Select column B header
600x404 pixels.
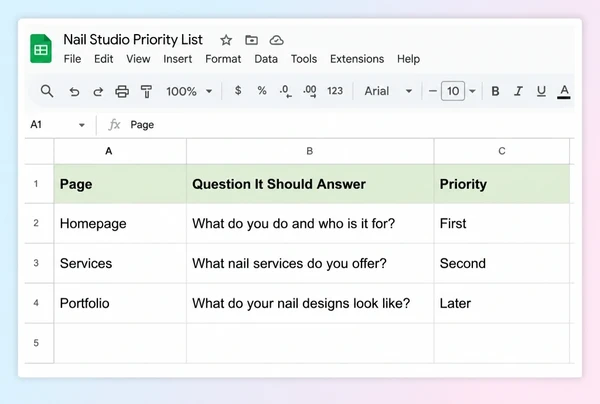point(310,151)
